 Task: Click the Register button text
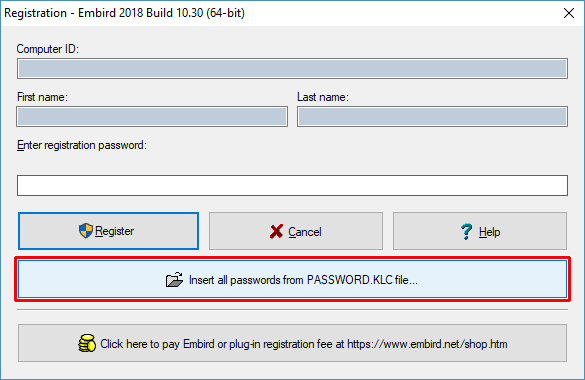click(115, 231)
